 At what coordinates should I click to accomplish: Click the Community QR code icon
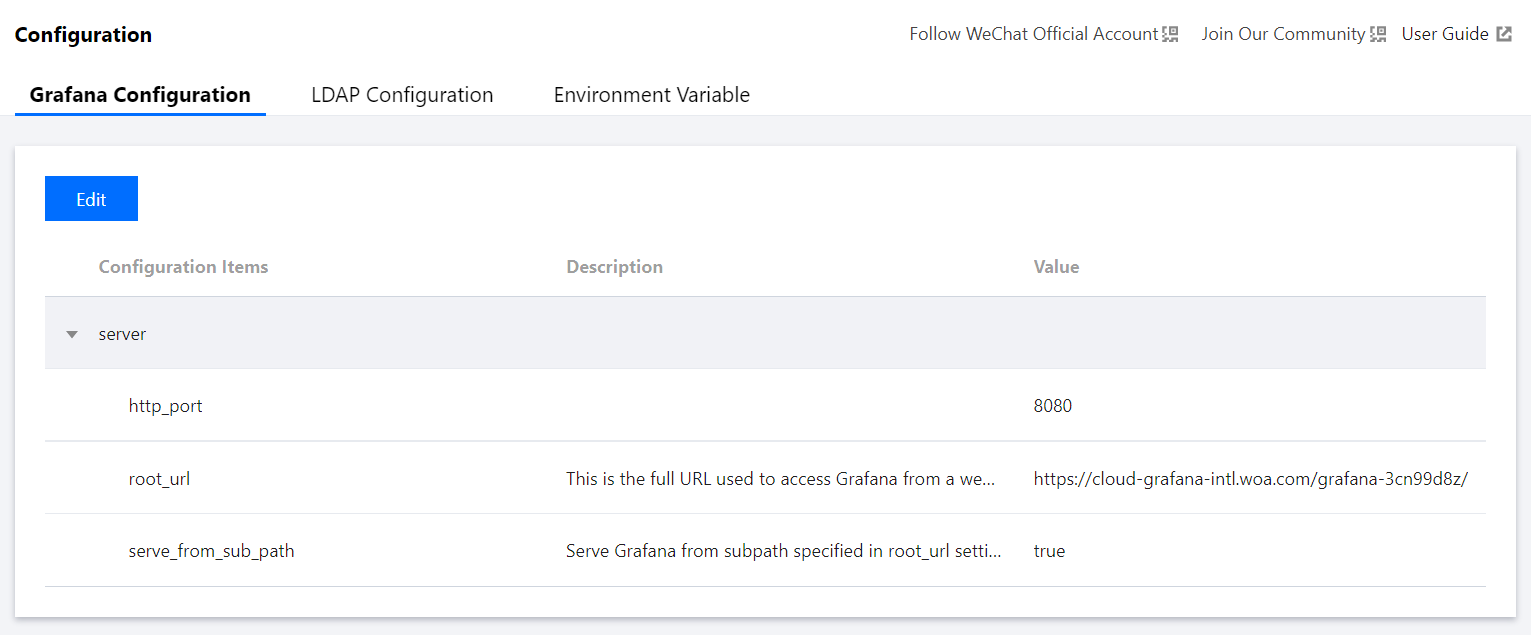point(1378,34)
